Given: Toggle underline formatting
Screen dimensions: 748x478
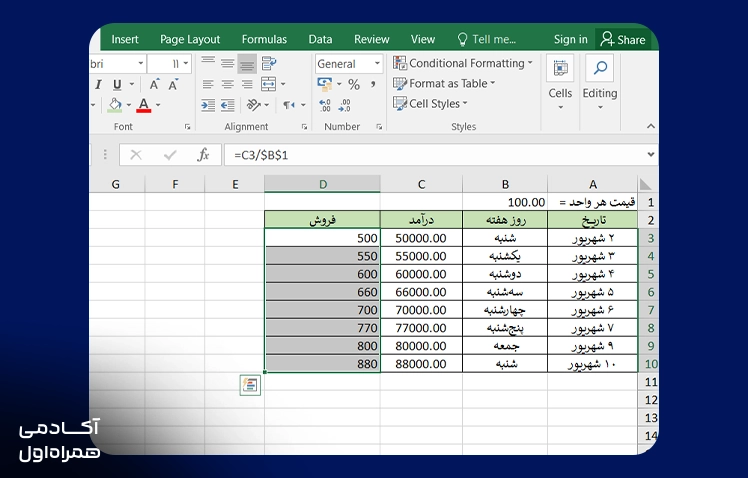Looking at the screenshot, I should point(117,85).
